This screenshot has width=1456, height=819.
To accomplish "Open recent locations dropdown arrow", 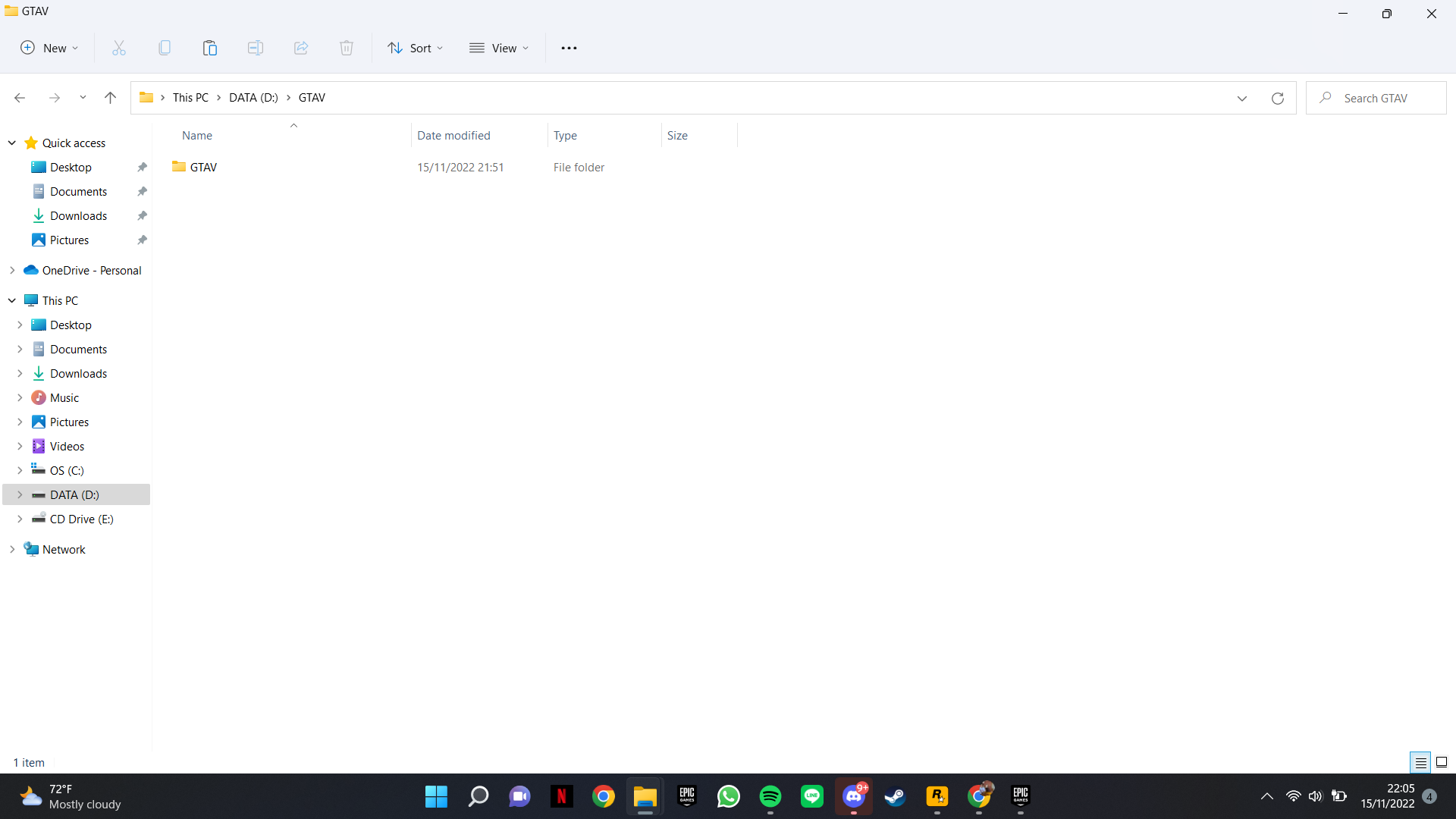I will 83,98.
